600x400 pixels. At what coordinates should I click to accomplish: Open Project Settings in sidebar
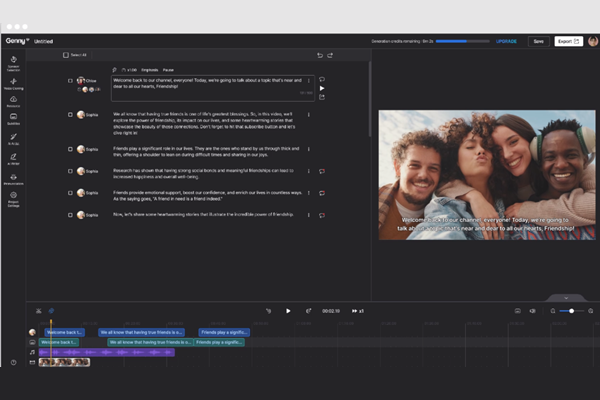[13, 197]
